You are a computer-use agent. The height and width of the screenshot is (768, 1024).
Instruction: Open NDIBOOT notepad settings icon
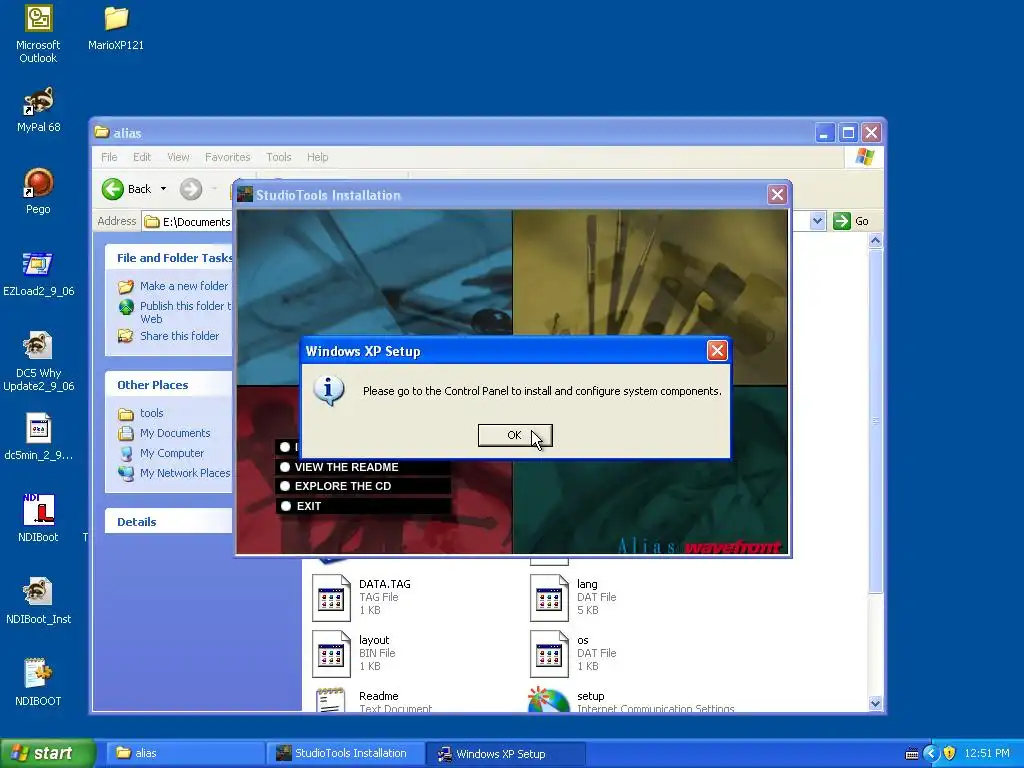pos(39,682)
